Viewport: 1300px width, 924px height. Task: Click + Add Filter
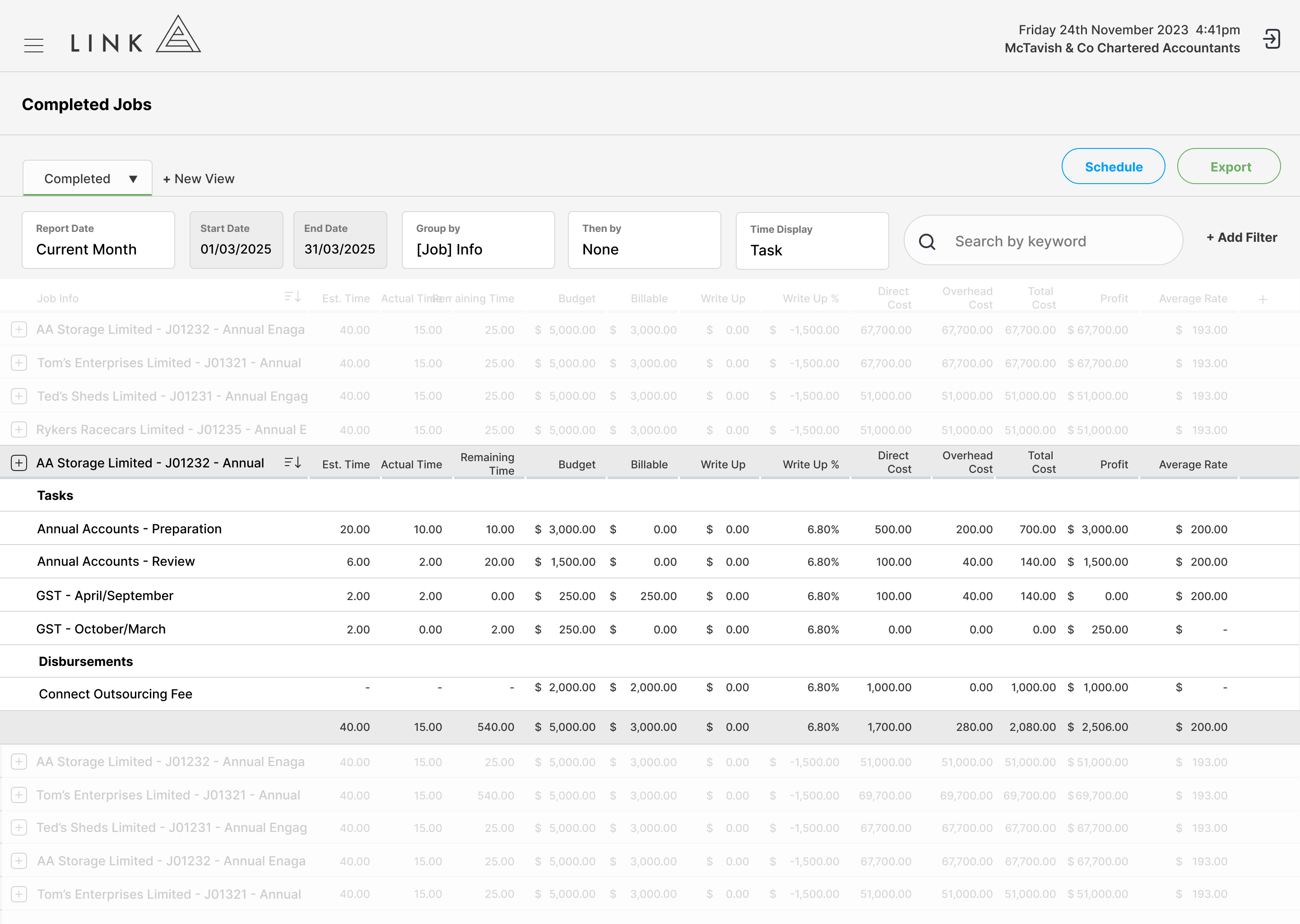click(x=1241, y=238)
